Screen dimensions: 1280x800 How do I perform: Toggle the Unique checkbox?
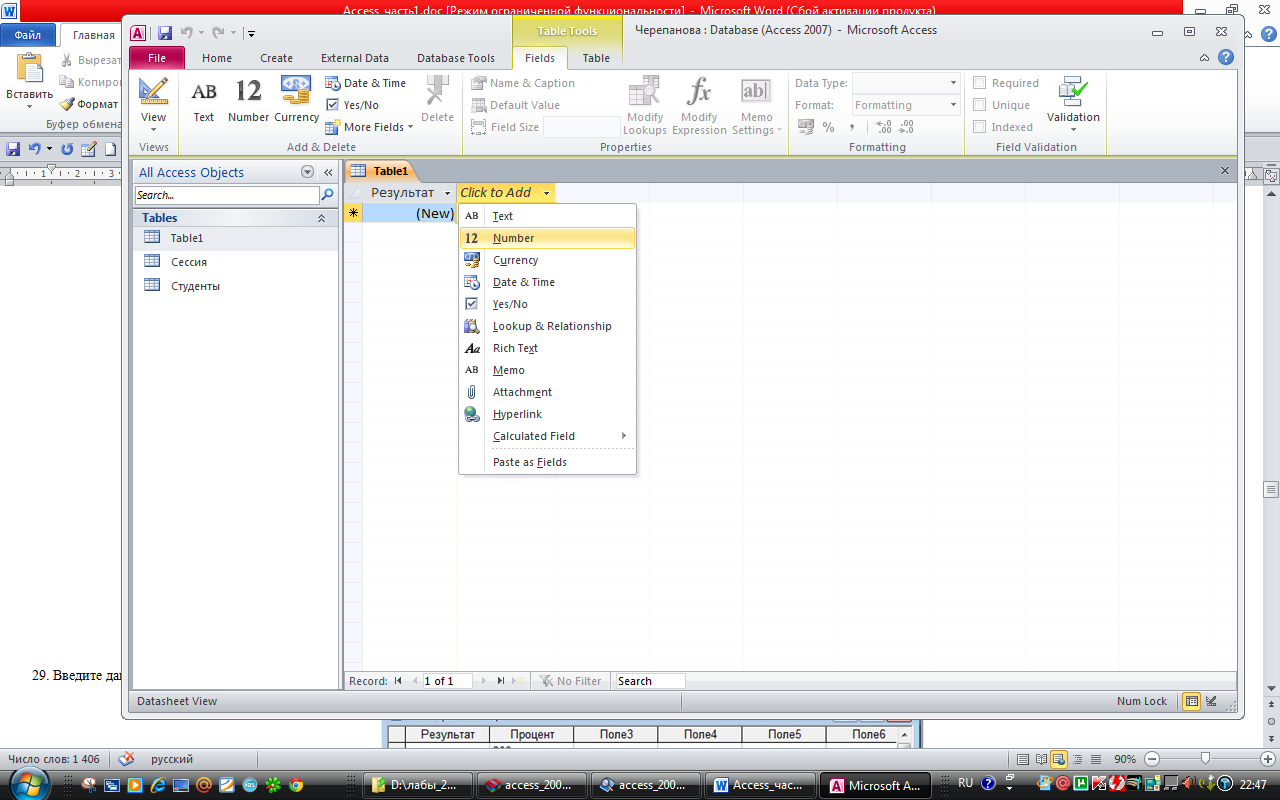(x=980, y=105)
